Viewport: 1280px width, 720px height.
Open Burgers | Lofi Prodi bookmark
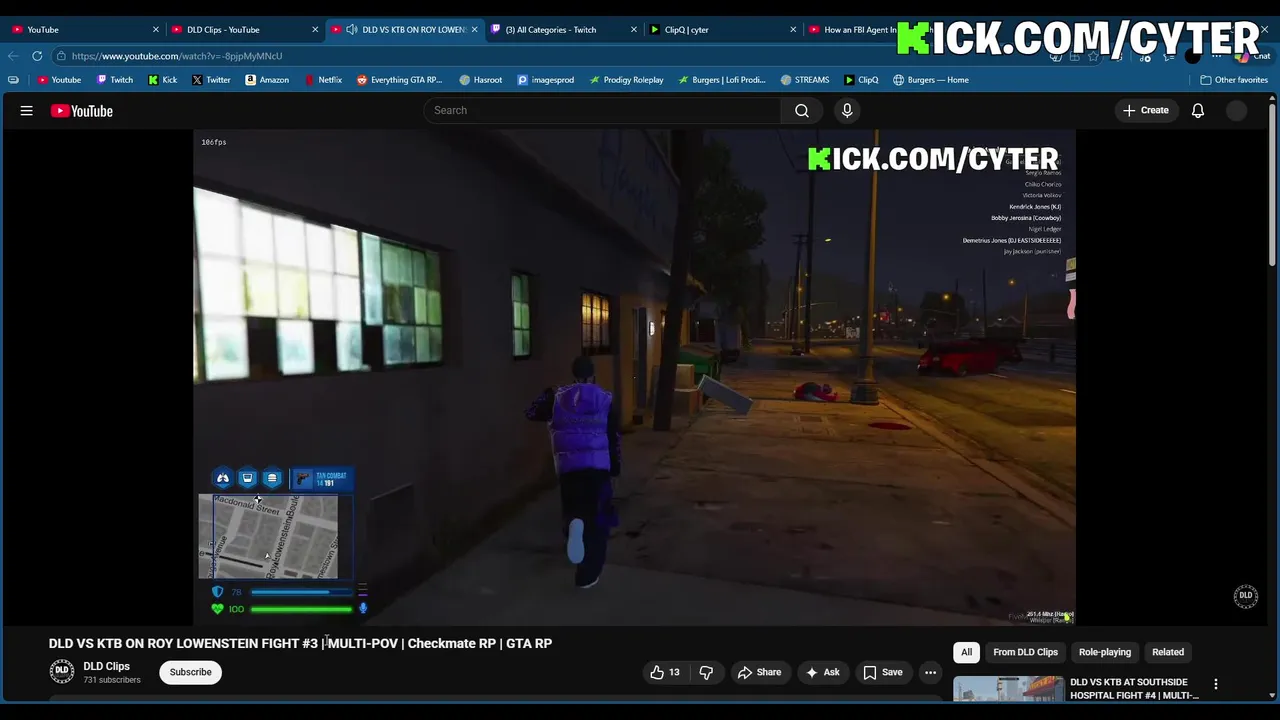pyautogui.click(x=721, y=80)
